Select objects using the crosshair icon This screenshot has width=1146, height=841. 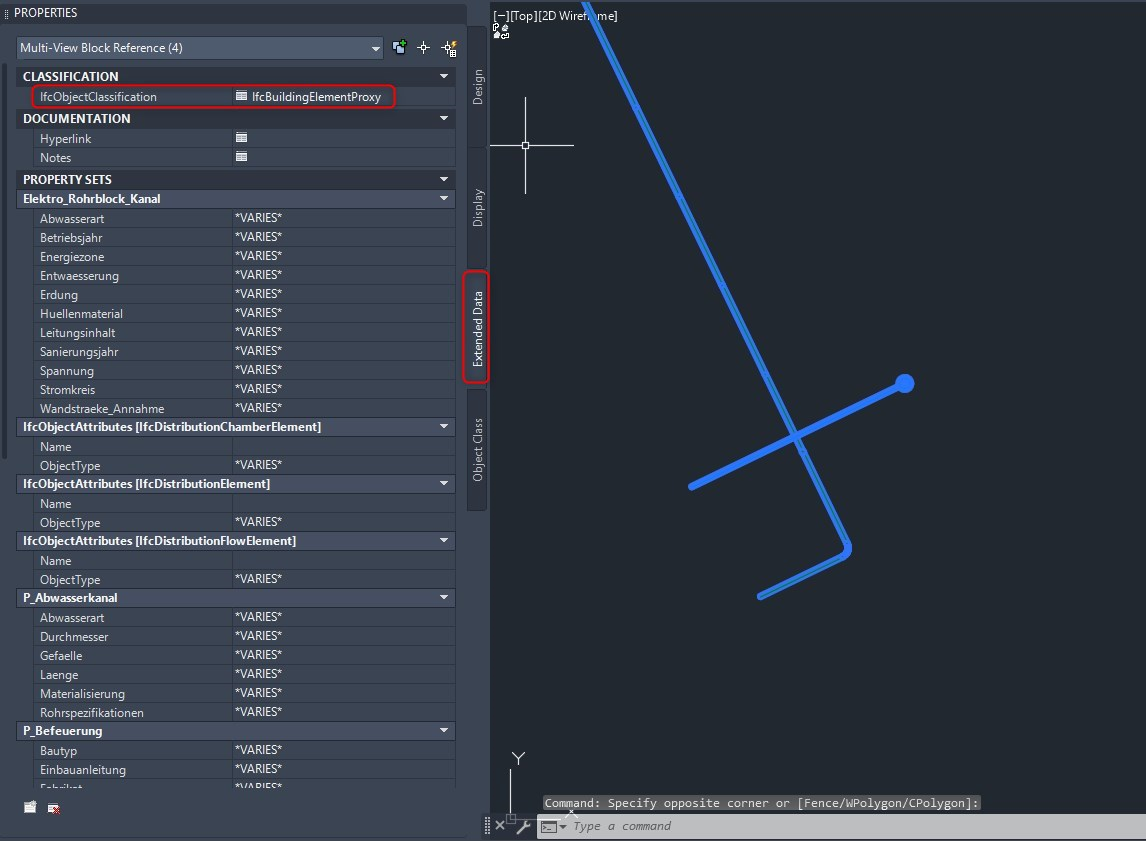tap(423, 47)
